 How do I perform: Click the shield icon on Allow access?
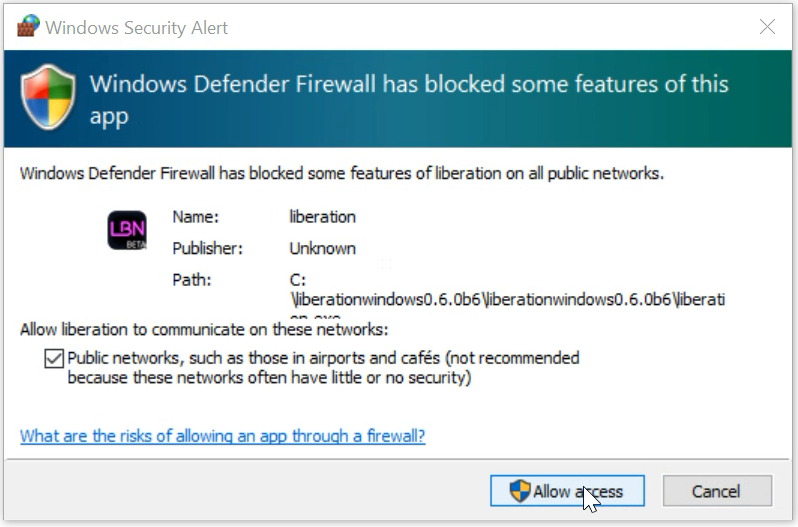[x=520, y=491]
